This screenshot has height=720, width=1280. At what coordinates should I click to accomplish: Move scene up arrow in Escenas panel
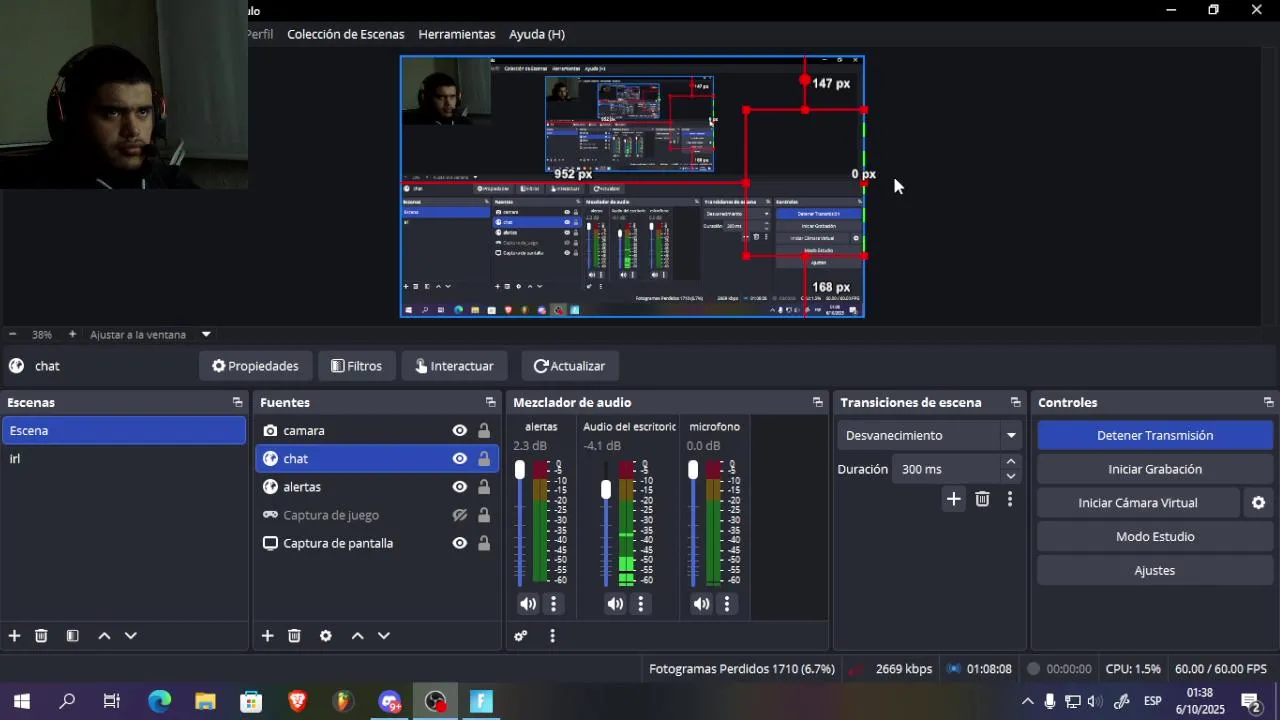104,635
